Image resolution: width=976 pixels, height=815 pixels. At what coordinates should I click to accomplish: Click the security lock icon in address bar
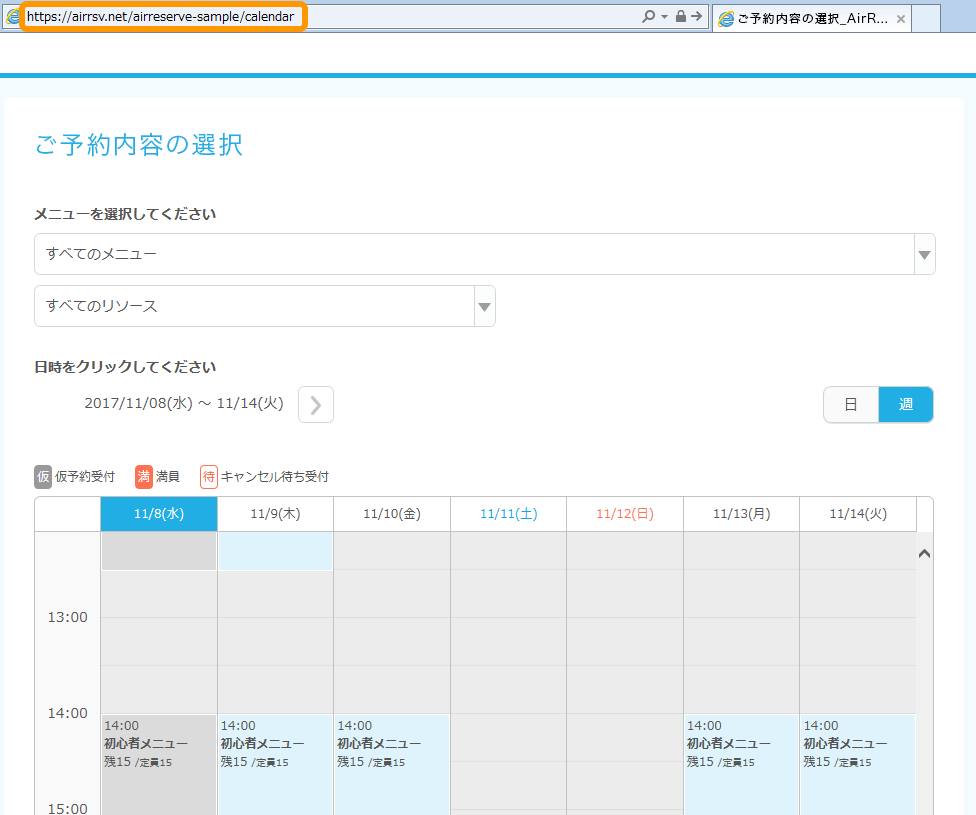point(680,16)
